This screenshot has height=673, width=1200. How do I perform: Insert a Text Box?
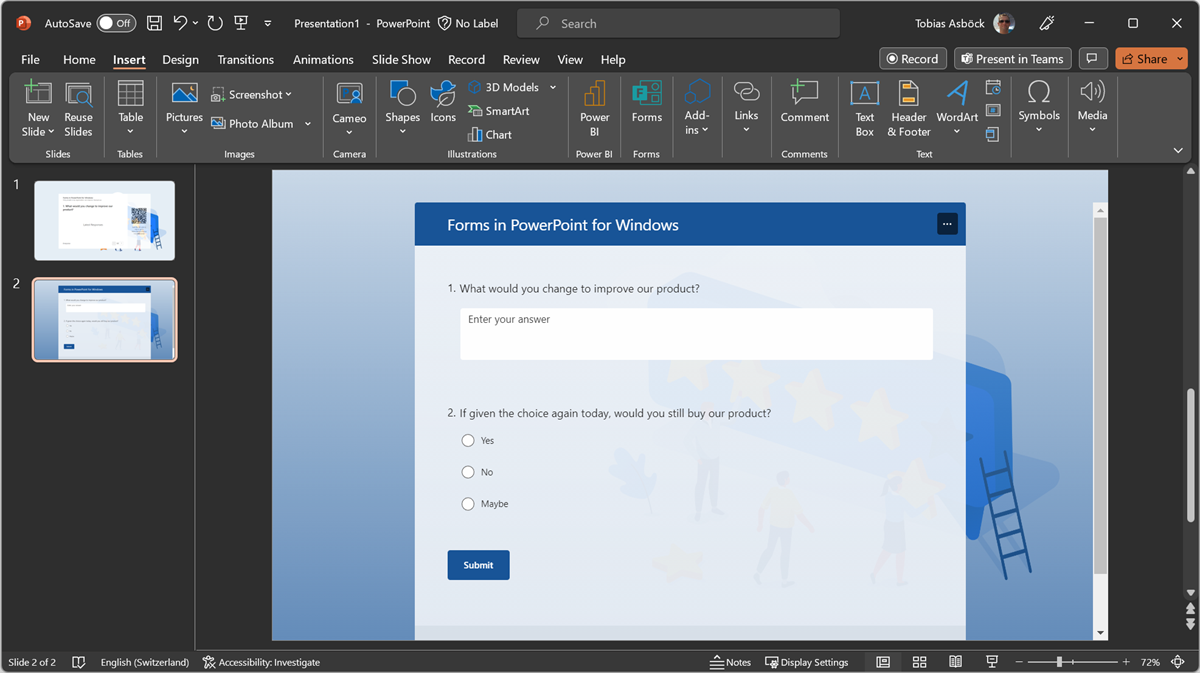click(864, 108)
